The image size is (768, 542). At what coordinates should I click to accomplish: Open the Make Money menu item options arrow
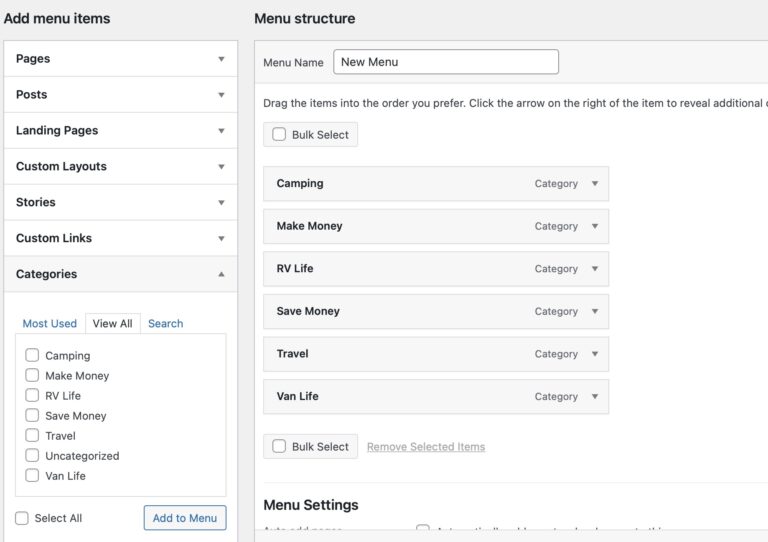tap(595, 226)
